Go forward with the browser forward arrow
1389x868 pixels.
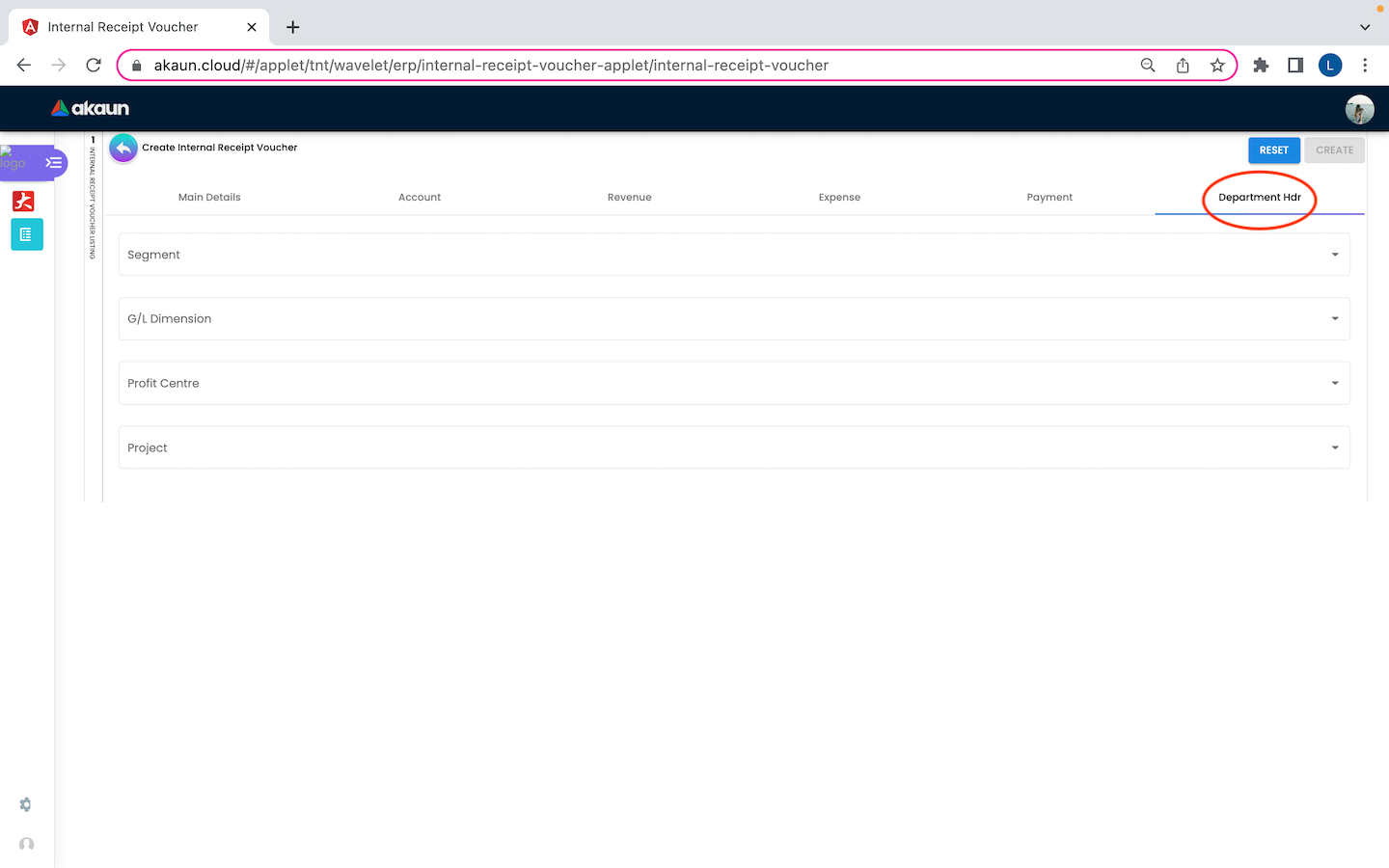[59, 66]
